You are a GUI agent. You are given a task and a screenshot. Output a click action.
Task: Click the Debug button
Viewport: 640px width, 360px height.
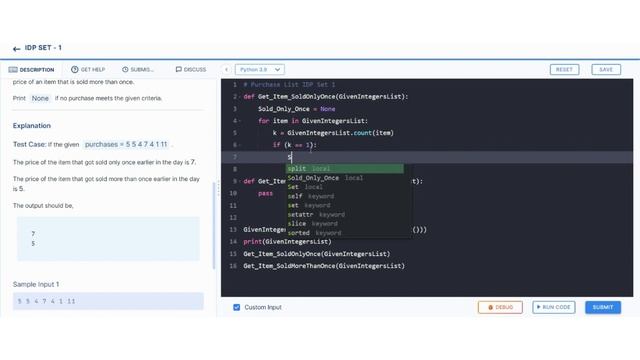(x=500, y=307)
